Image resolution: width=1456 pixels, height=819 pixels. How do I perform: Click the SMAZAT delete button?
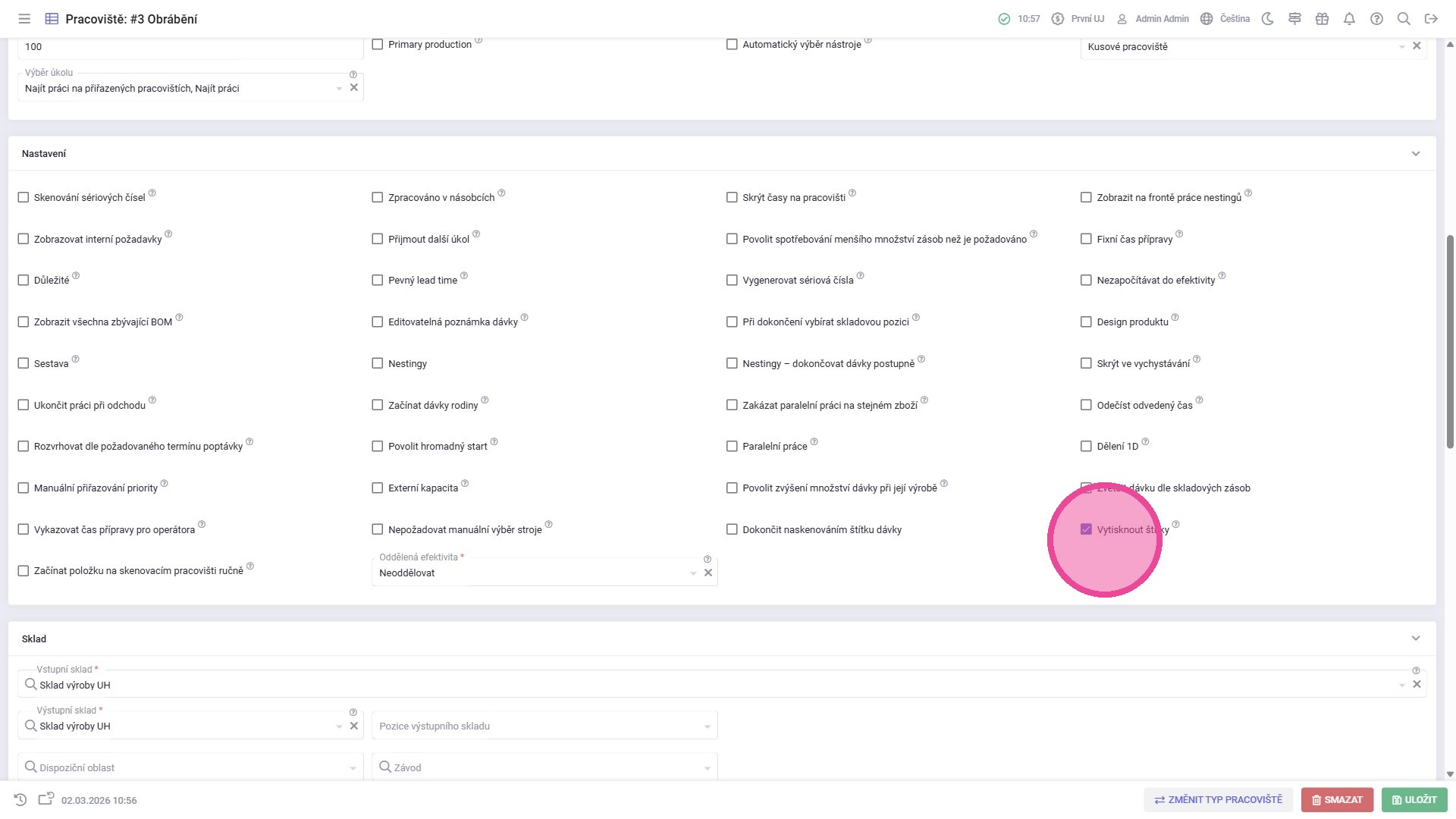click(1336, 800)
